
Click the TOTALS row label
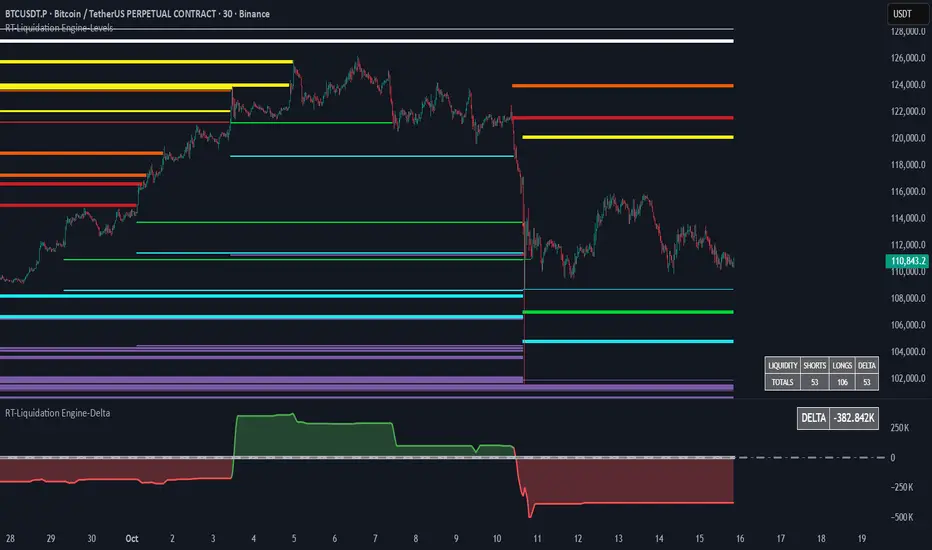click(782, 382)
